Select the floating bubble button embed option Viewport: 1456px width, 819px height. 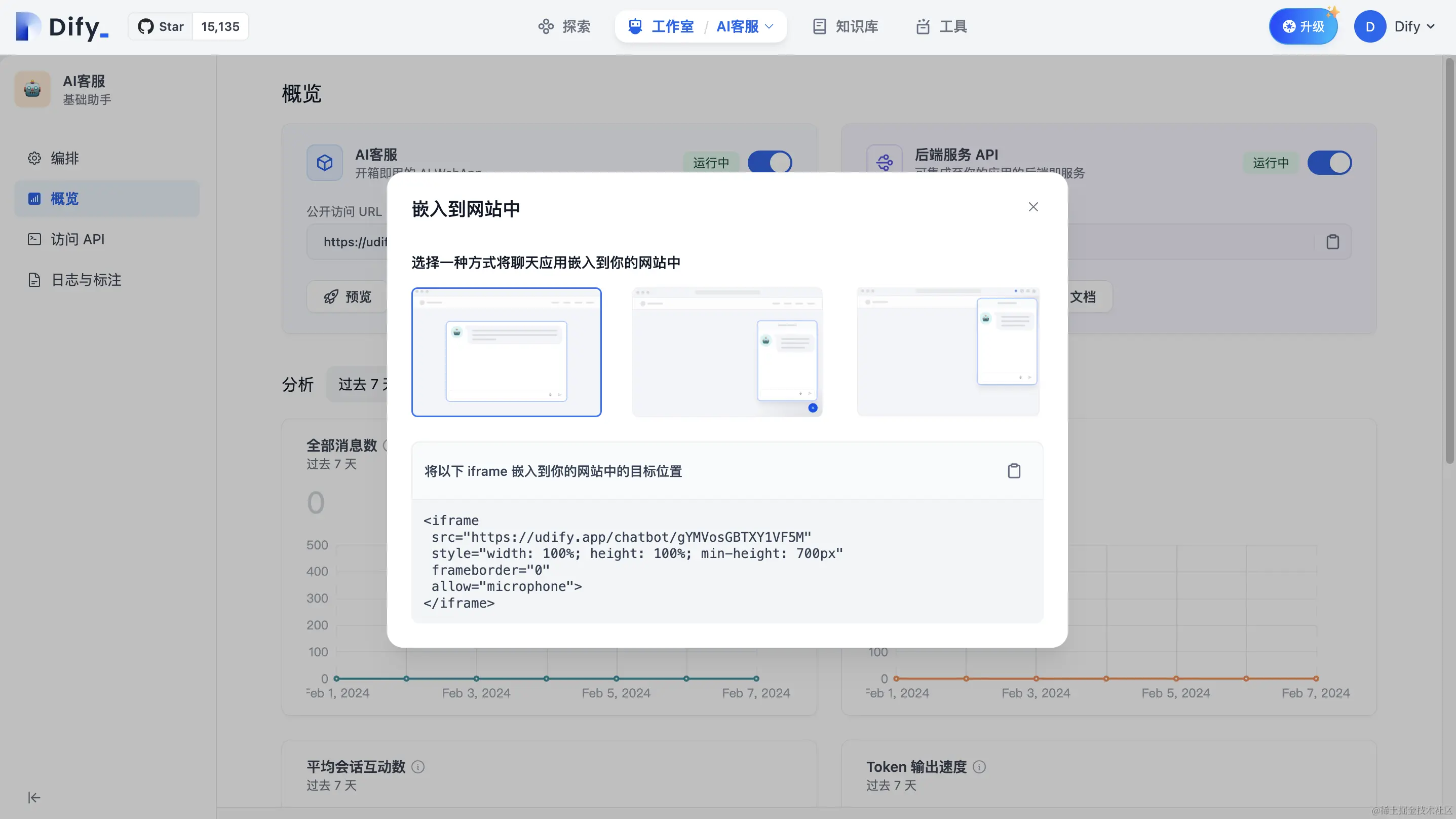click(x=727, y=352)
